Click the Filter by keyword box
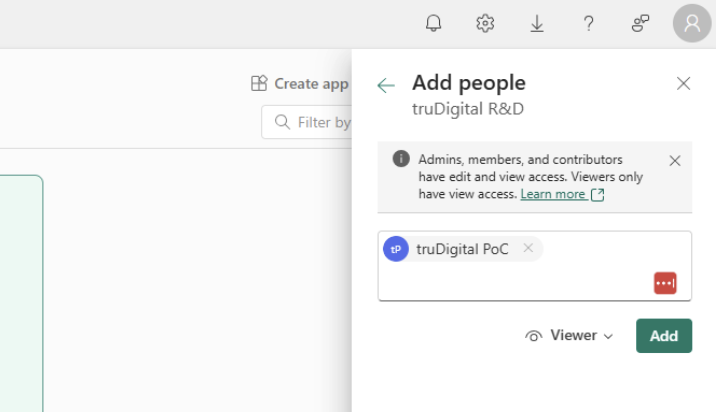720x412 pixels. pos(307,122)
